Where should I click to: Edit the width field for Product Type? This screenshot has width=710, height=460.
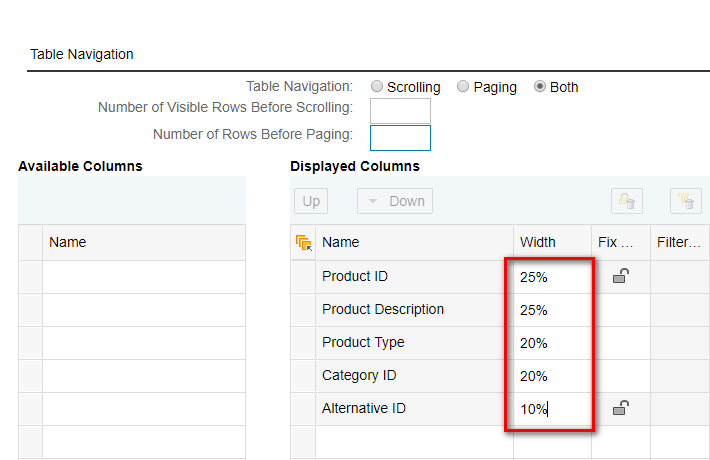550,343
